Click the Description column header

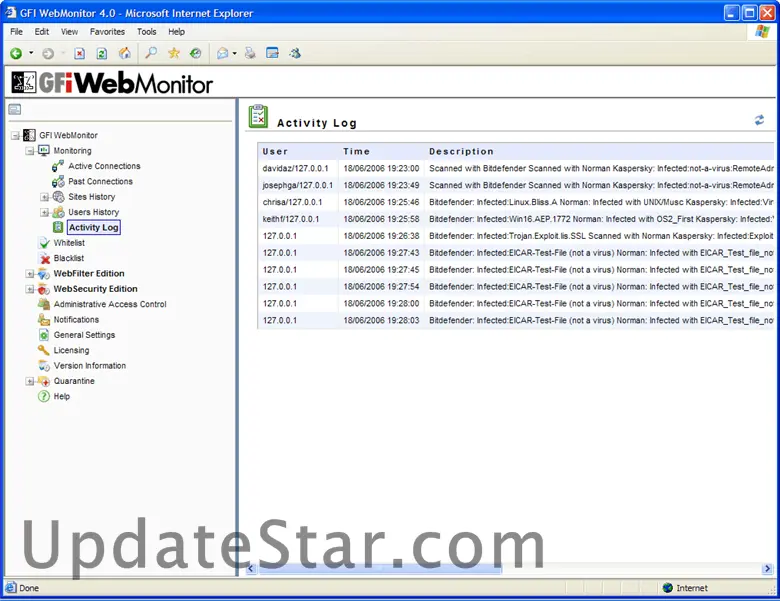point(461,151)
